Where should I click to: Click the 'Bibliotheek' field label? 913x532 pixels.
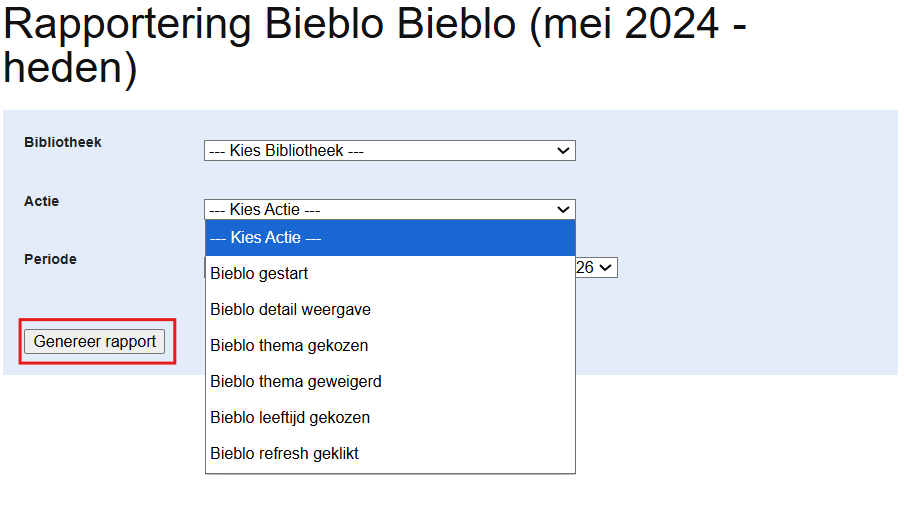coord(63,142)
